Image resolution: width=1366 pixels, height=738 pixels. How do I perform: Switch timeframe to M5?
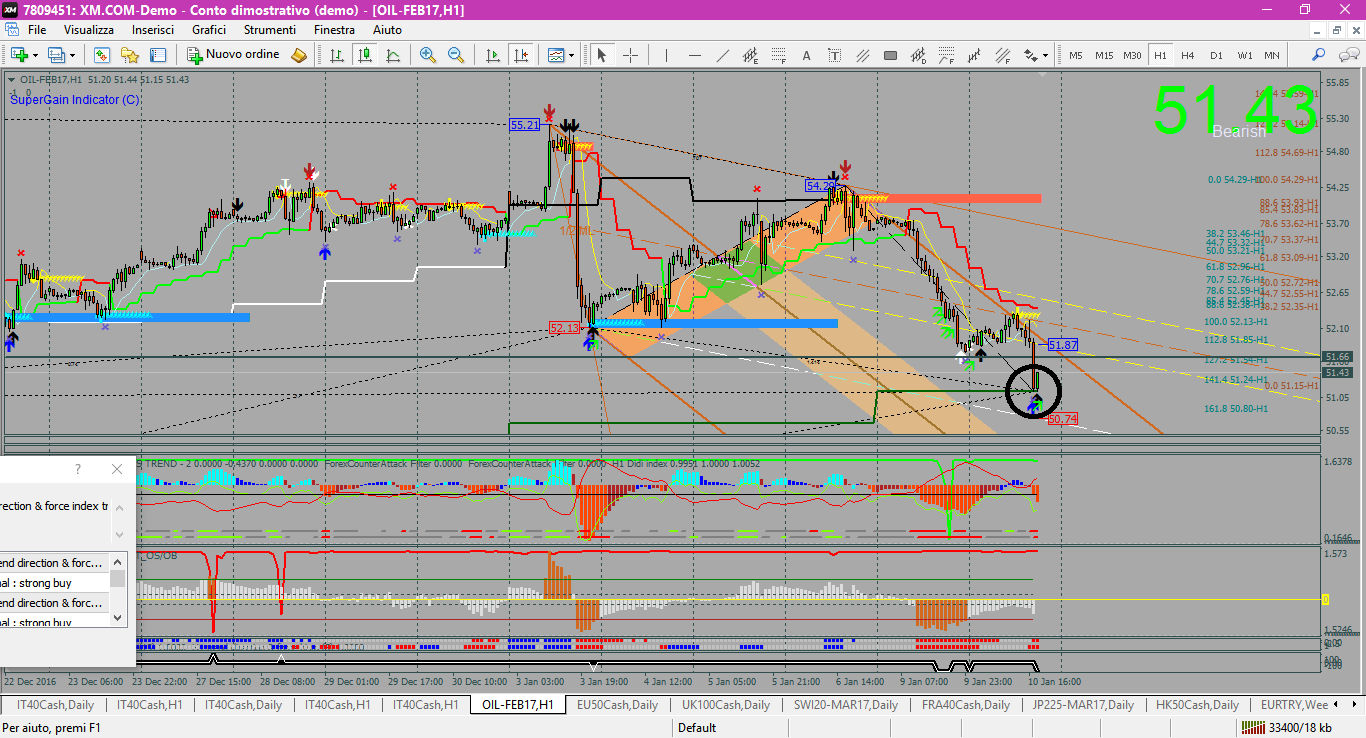pos(1076,55)
